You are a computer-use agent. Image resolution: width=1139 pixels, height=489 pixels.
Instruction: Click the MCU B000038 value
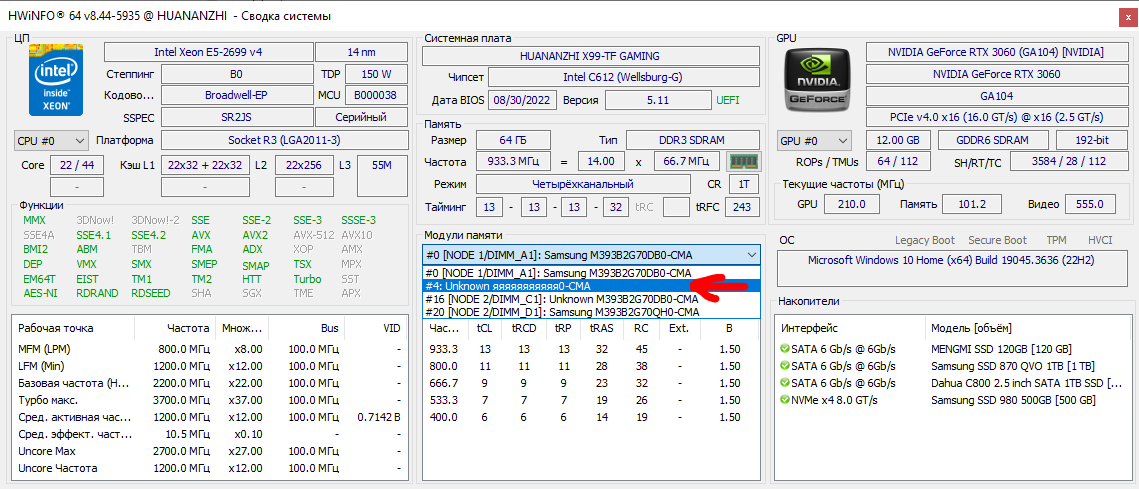click(376, 95)
